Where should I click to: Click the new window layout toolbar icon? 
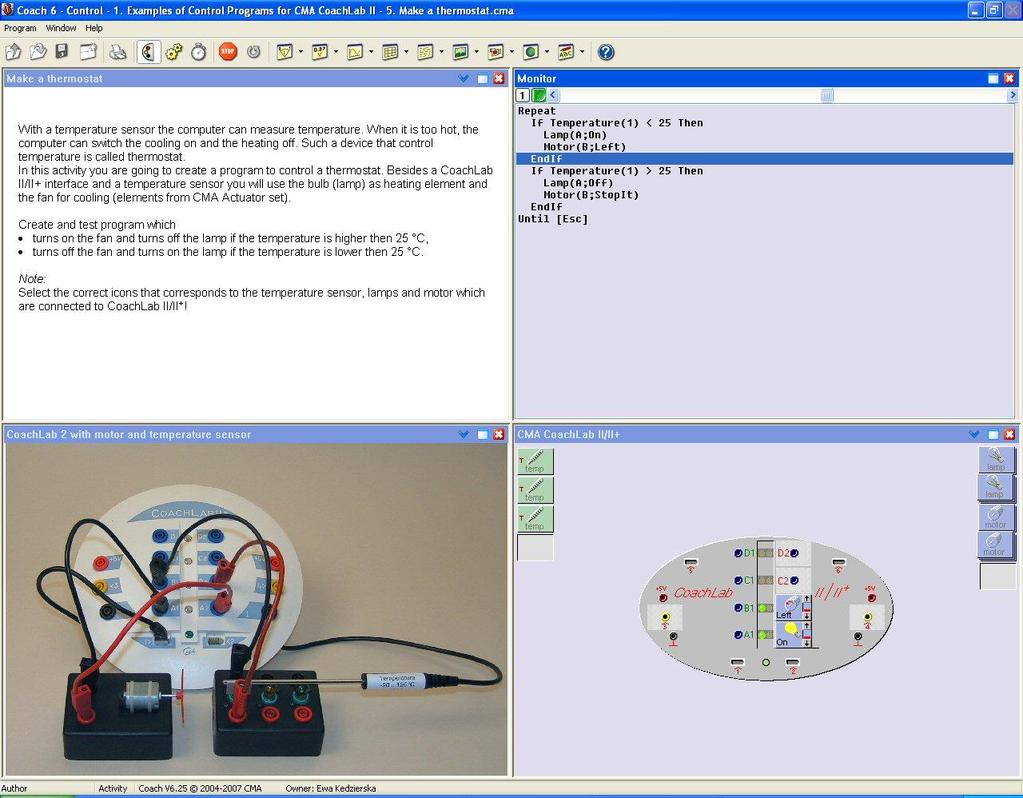click(x=88, y=52)
